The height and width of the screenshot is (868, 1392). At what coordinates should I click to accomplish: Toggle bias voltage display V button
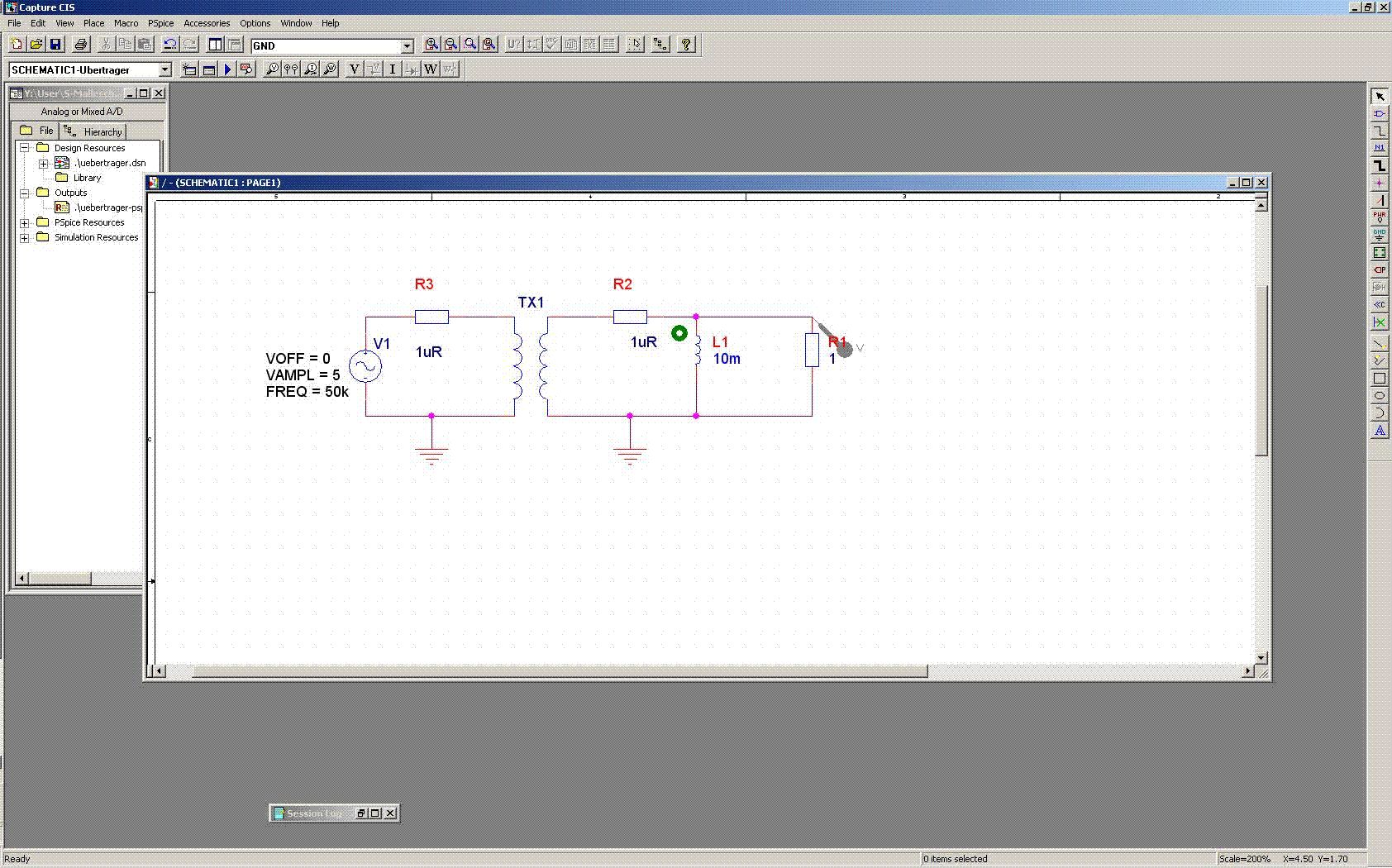coord(354,69)
